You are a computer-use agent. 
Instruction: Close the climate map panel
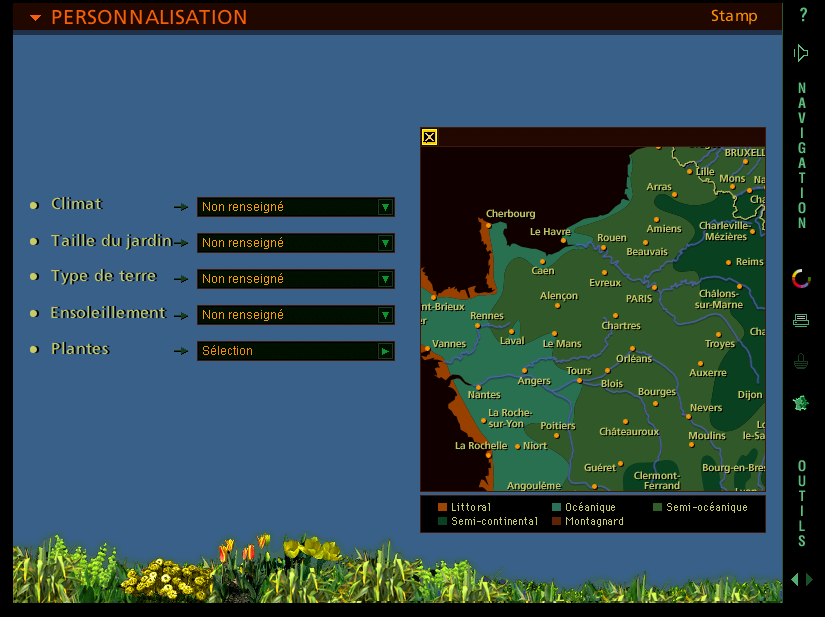(x=429, y=137)
